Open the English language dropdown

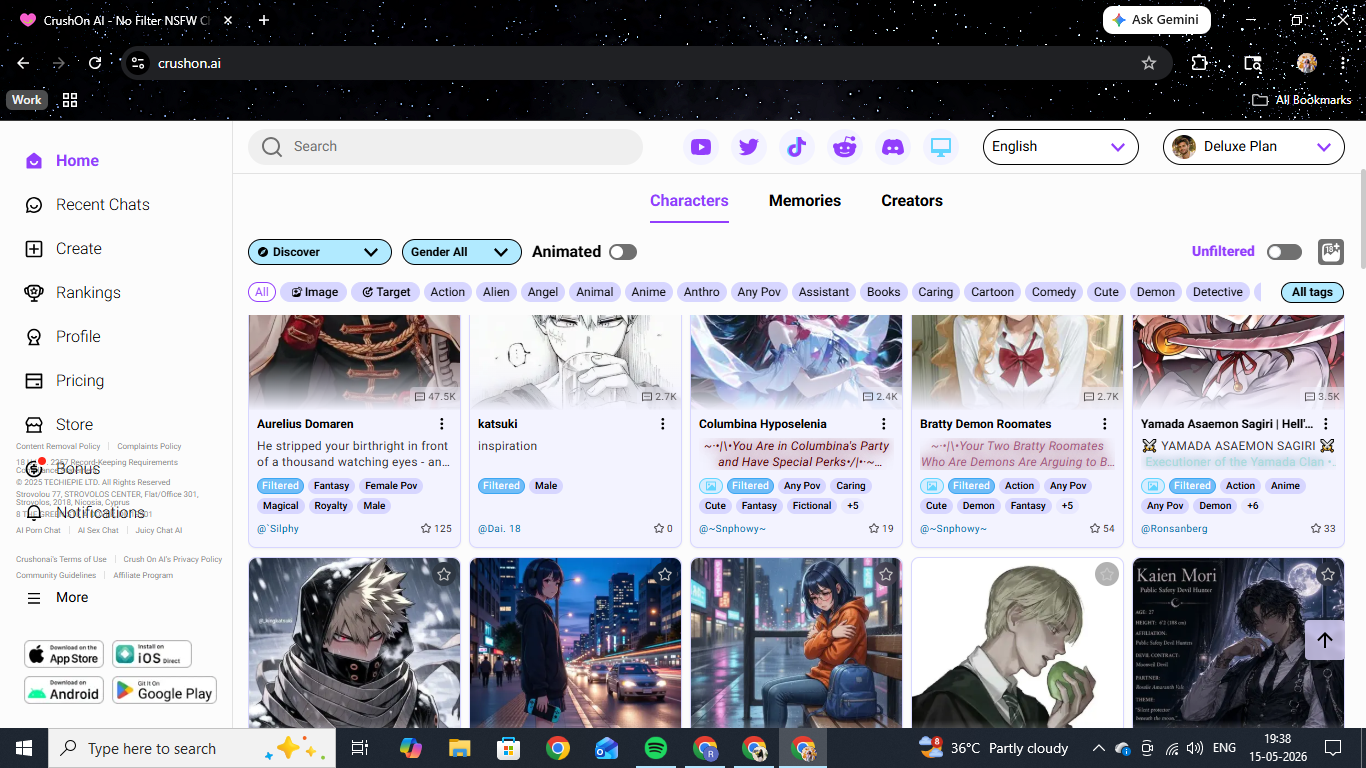1061,147
